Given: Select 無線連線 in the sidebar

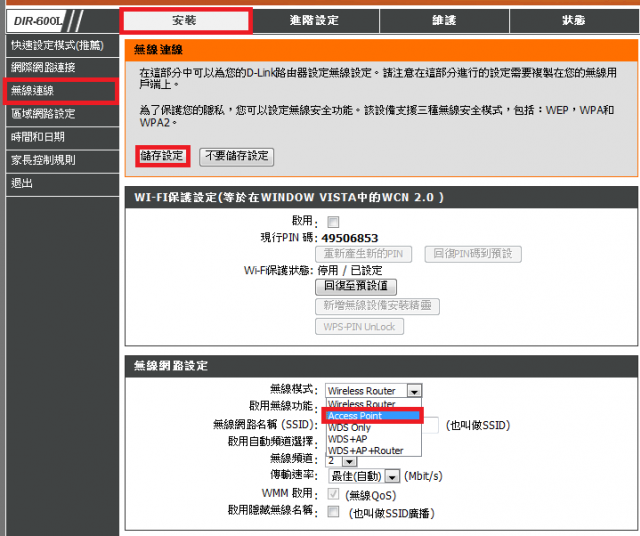Looking at the screenshot, I should coord(61,91).
